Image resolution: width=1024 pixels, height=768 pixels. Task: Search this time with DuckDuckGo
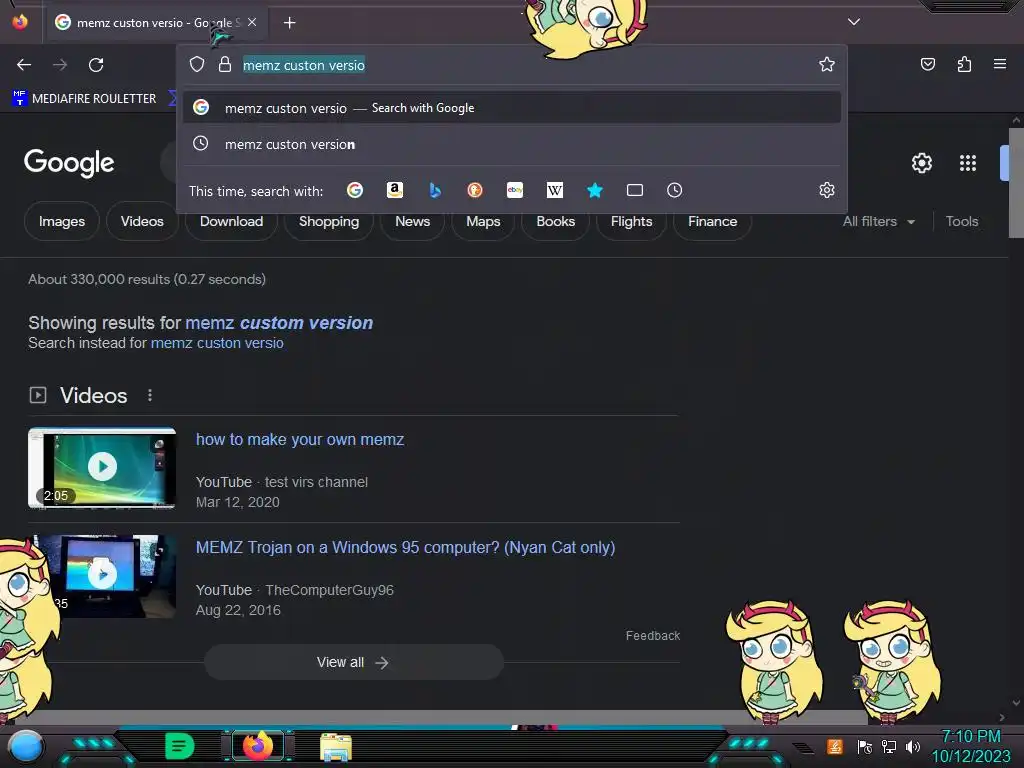click(x=475, y=190)
